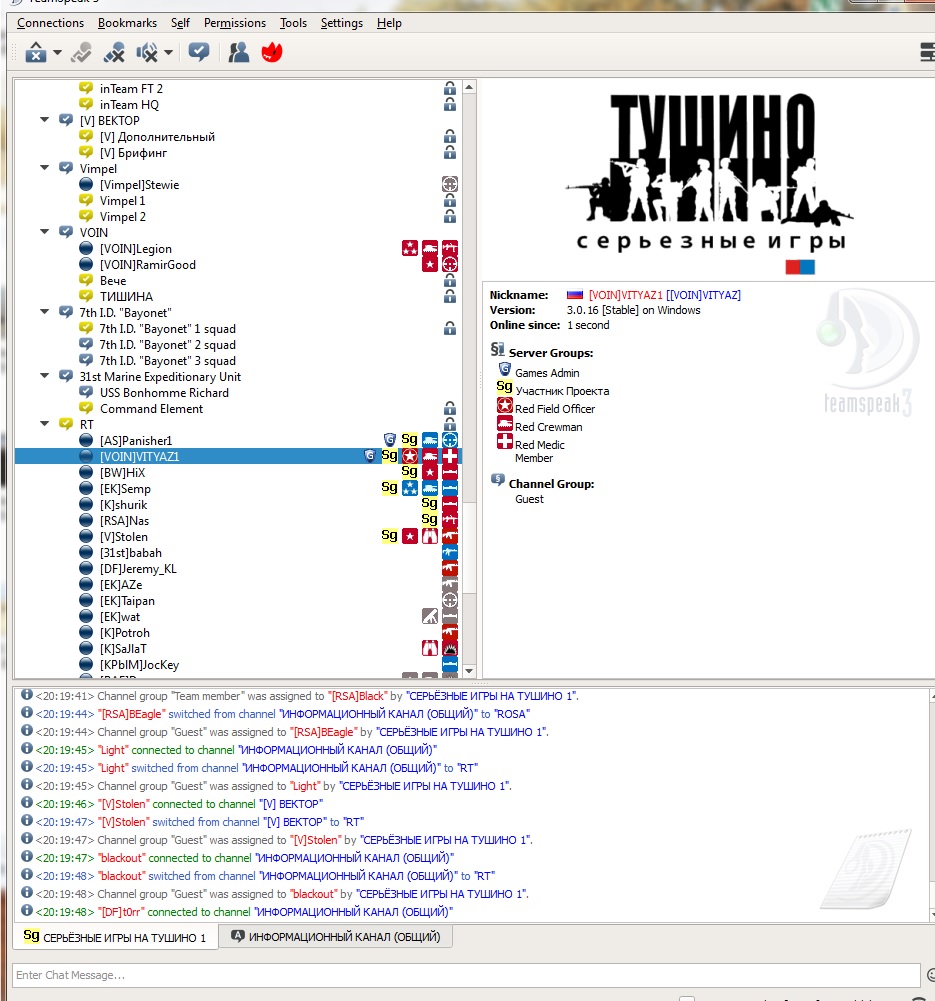Click the binoculars badge on [V]Stolen row

430,536
